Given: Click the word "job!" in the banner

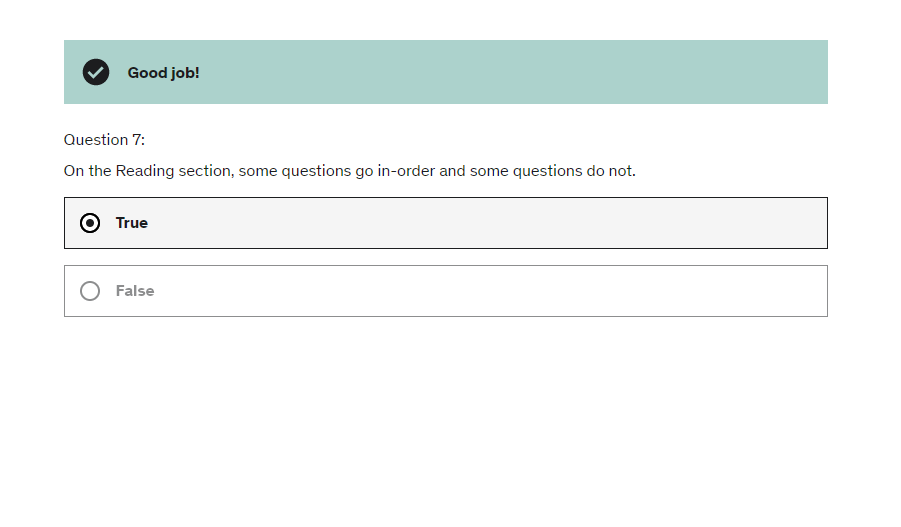Looking at the screenshot, I should [x=183, y=73].
